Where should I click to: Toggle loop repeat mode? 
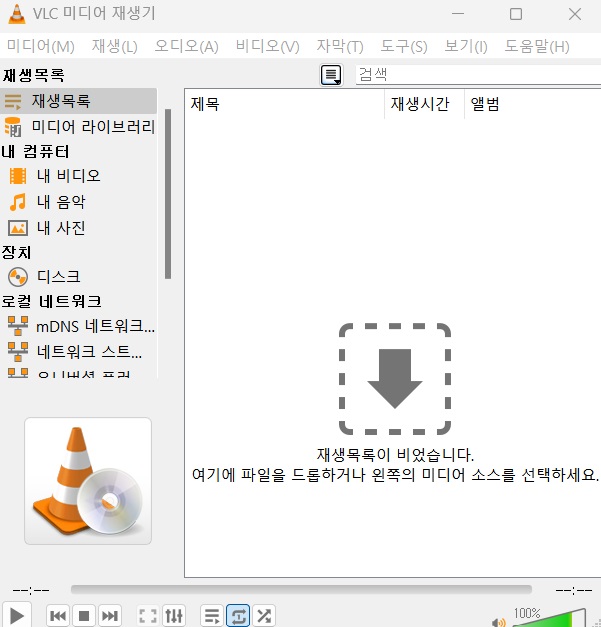point(238,616)
